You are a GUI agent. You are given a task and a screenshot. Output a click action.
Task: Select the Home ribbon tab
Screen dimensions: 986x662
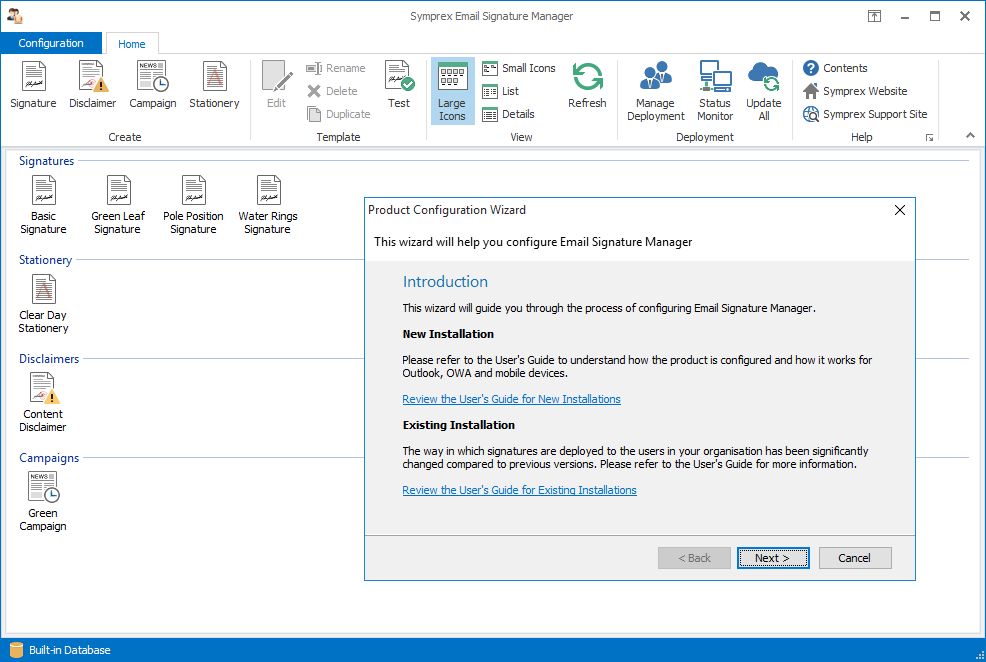click(131, 43)
